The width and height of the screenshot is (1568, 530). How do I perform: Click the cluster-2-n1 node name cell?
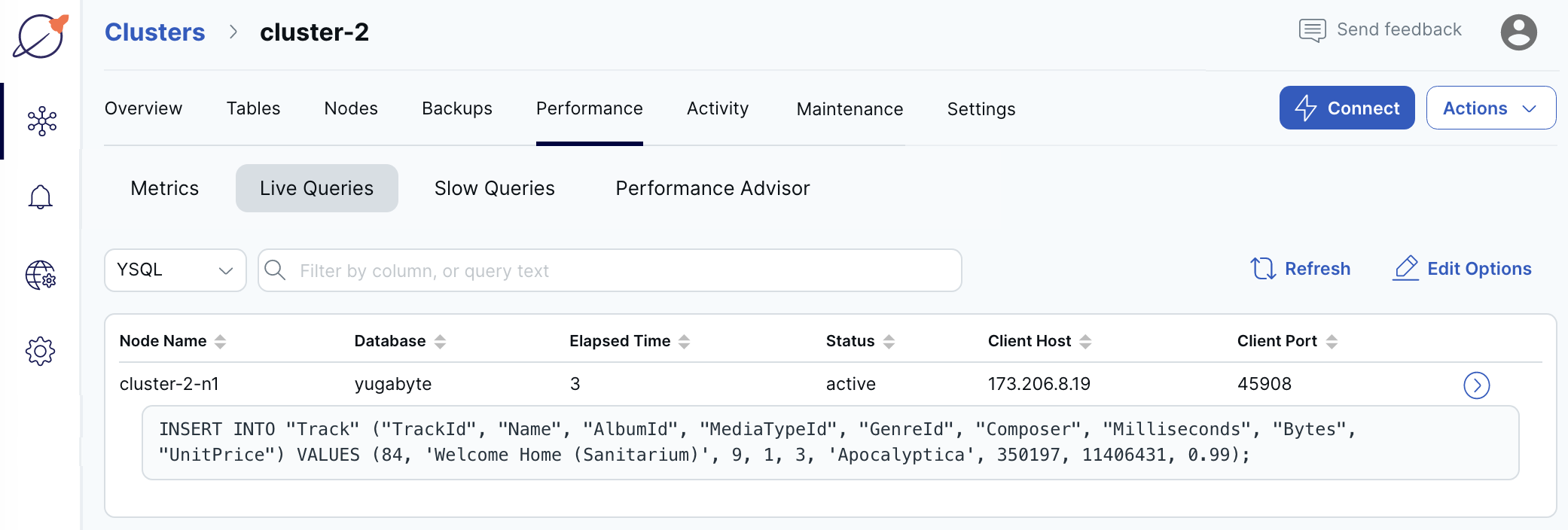[x=169, y=384]
